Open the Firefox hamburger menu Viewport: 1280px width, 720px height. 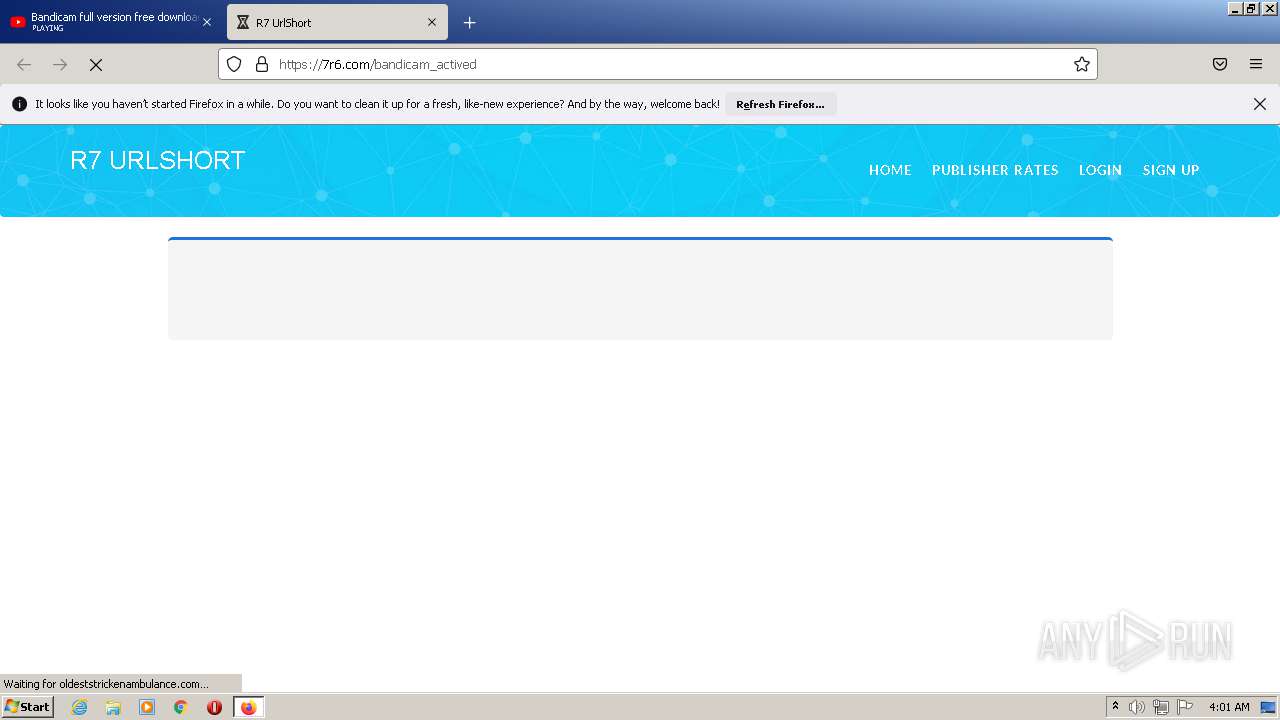point(1256,64)
